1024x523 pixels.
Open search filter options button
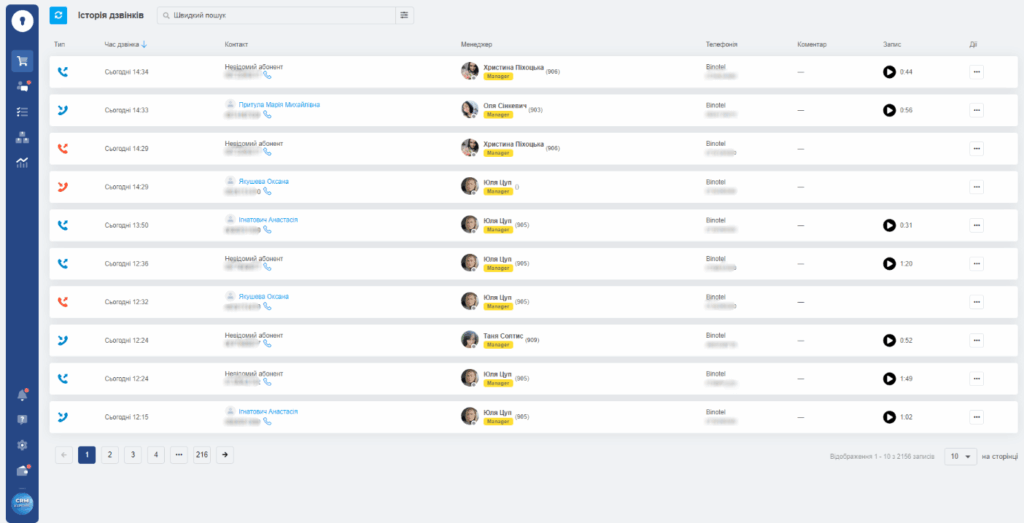pyautogui.click(x=404, y=15)
